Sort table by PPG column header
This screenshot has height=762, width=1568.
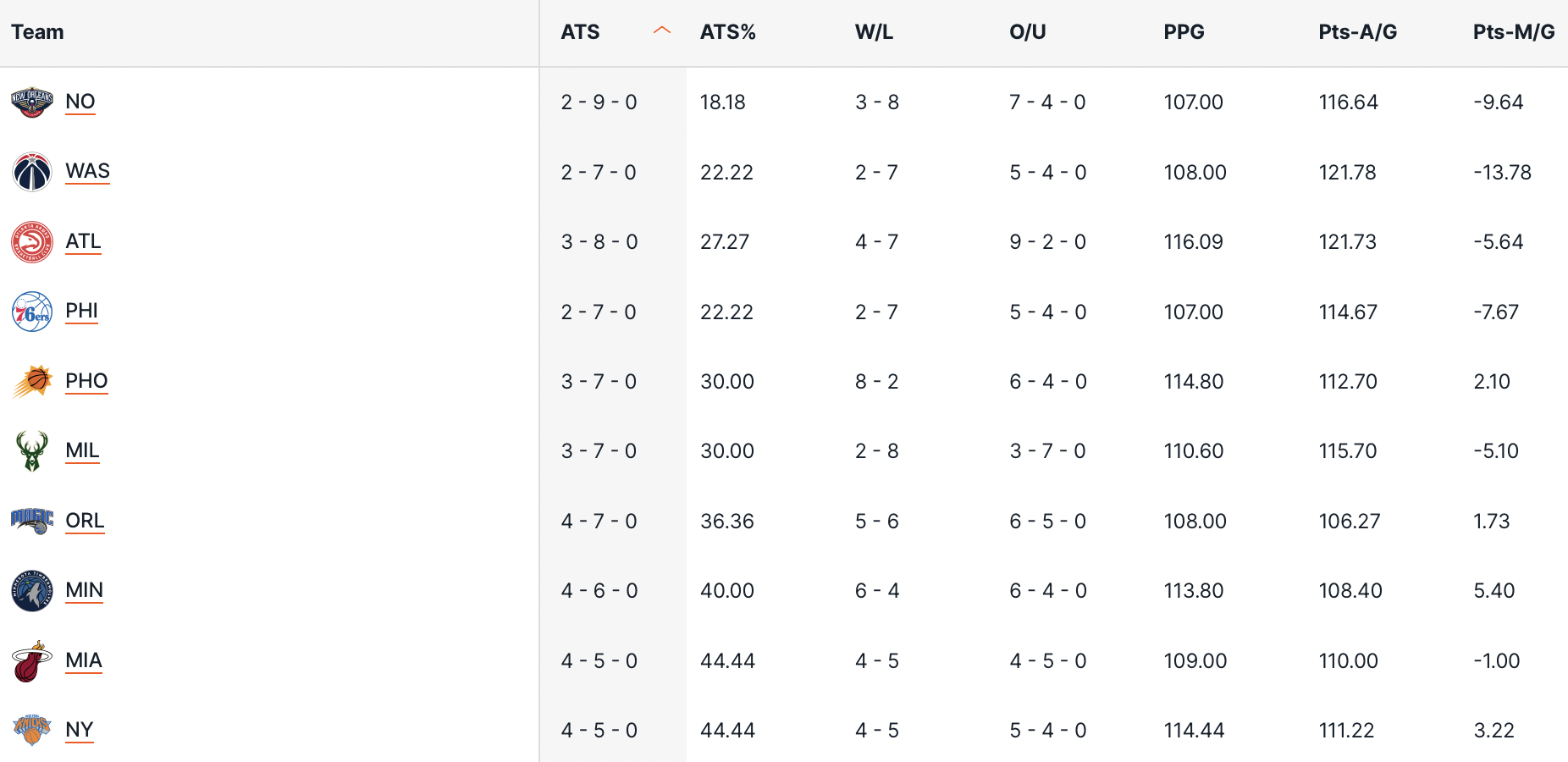pos(1184,32)
